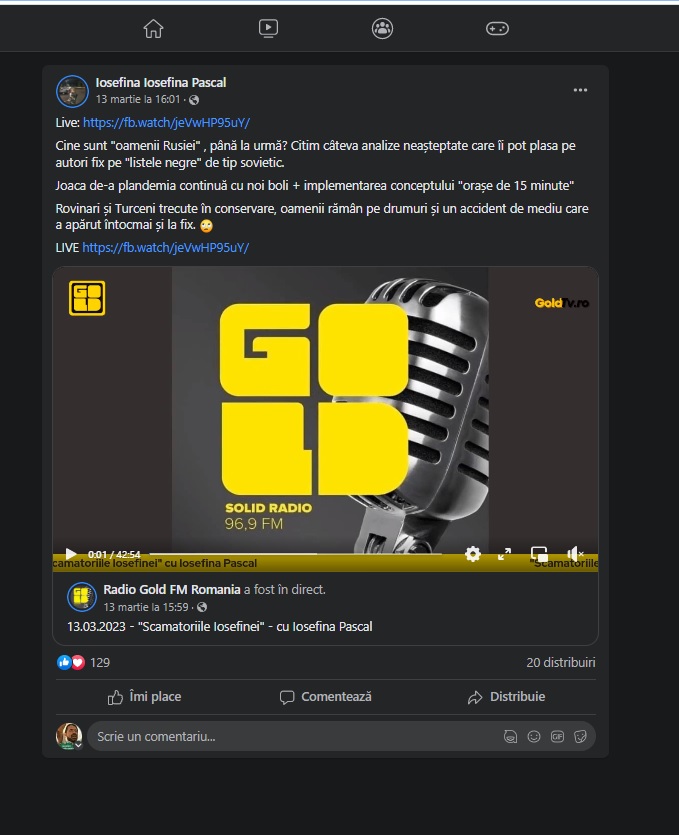The width and height of the screenshot is (679, 835).
Task: Like the post with Îmi place
Action: coord(144,697)
